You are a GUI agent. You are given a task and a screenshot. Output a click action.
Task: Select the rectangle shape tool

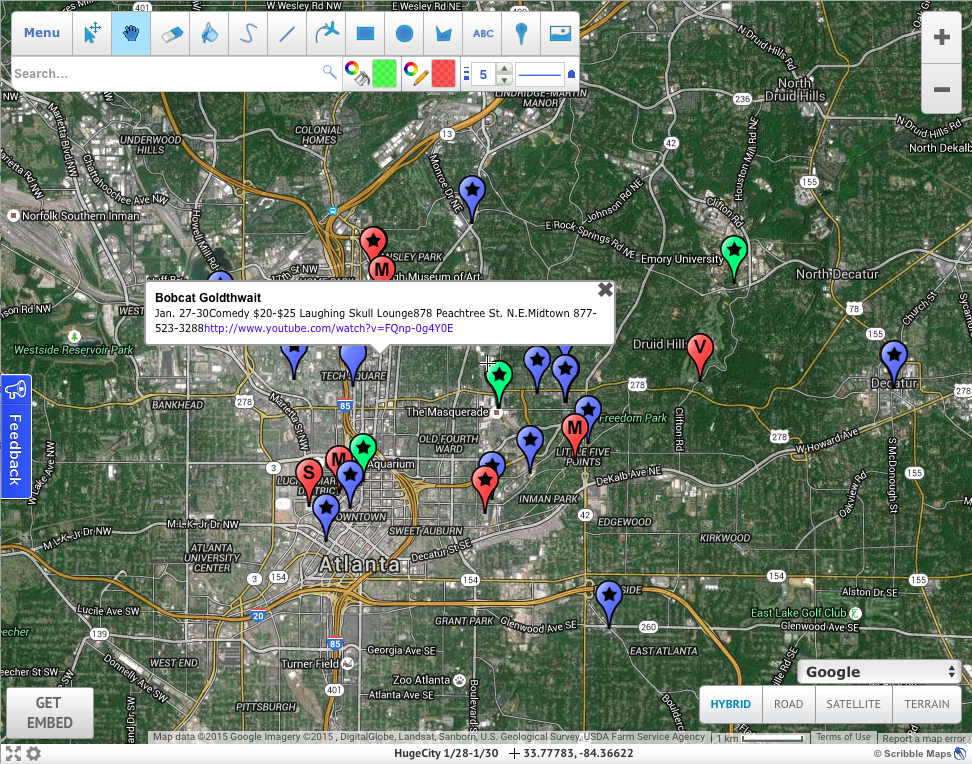click(x=365, y=33)
